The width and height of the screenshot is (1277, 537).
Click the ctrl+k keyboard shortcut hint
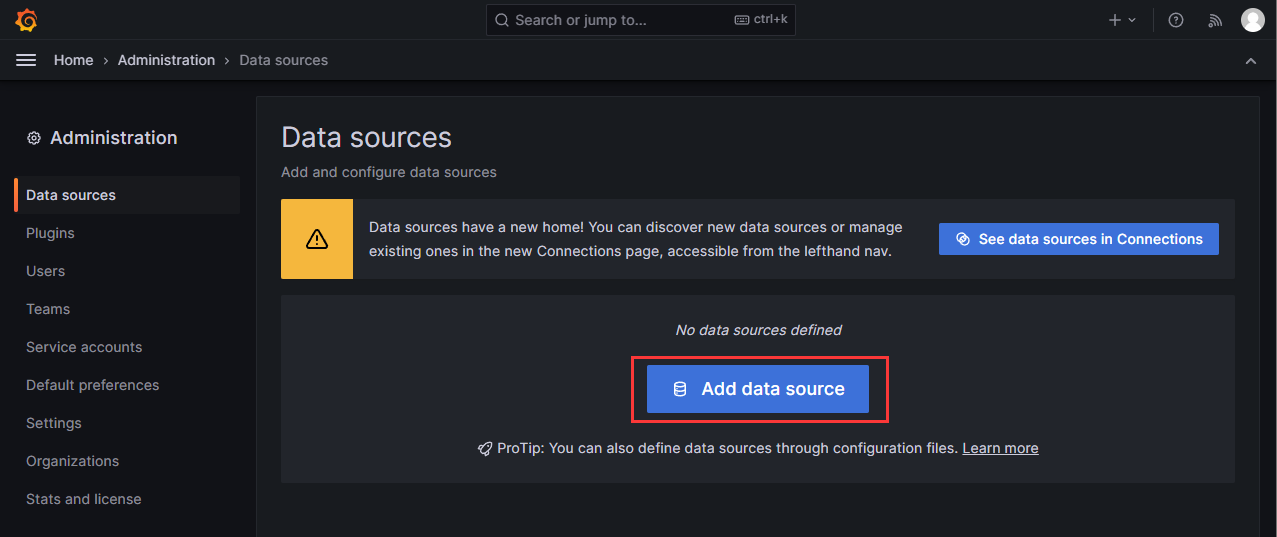coord(760,20)
